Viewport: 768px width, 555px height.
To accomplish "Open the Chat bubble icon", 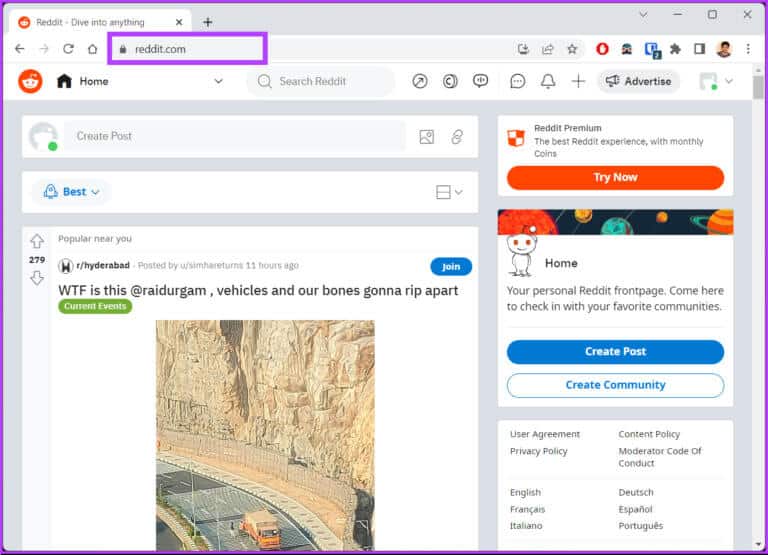I will pyautogui.click(x=517, y=82).
